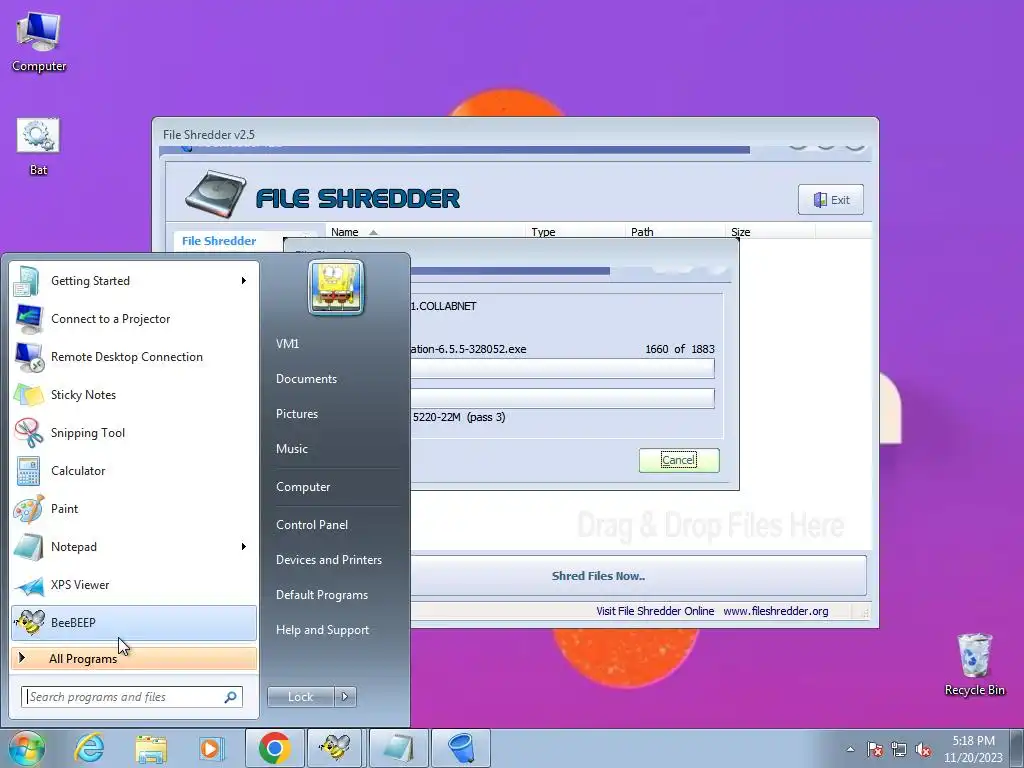Cancel the shredding progress dialog
Viewport: 1024px width, 768px height.
(x=679, y=460)
